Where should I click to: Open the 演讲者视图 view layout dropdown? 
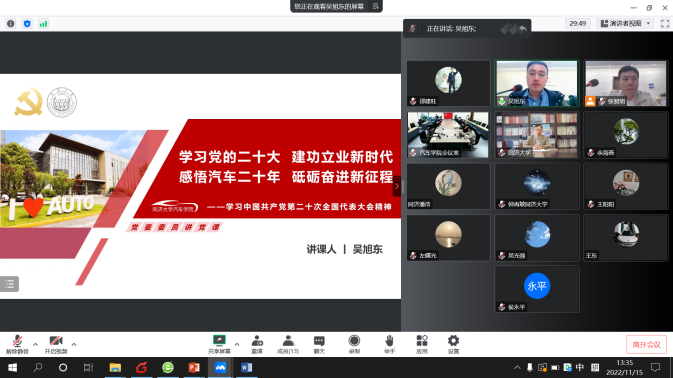pyautogui.click(x=626, y=24)
